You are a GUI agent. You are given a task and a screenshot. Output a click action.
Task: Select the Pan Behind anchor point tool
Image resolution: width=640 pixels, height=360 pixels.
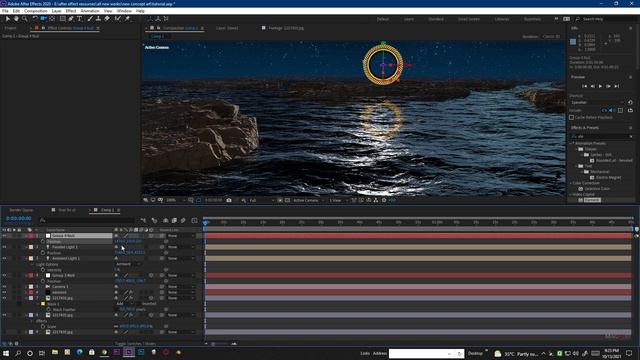click(x=52, y=19)
